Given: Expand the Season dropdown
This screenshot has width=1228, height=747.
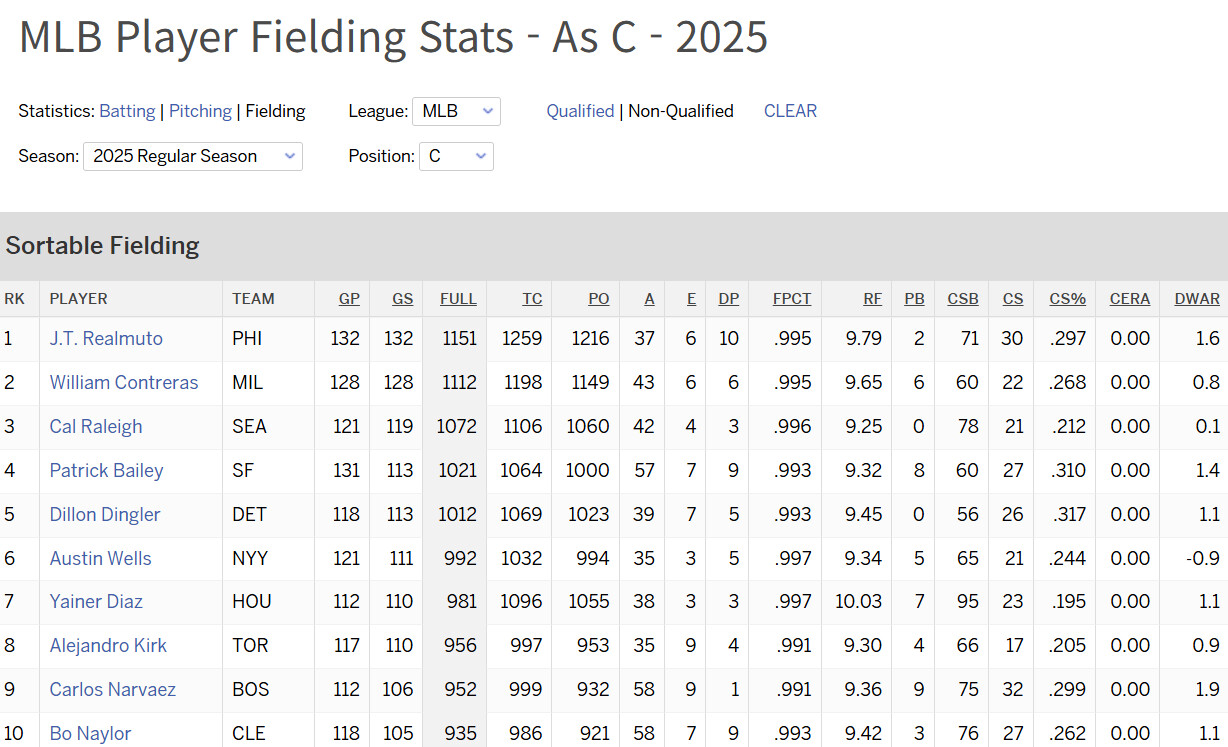Looking at the screenshot, I should click(x=193, y=156).
